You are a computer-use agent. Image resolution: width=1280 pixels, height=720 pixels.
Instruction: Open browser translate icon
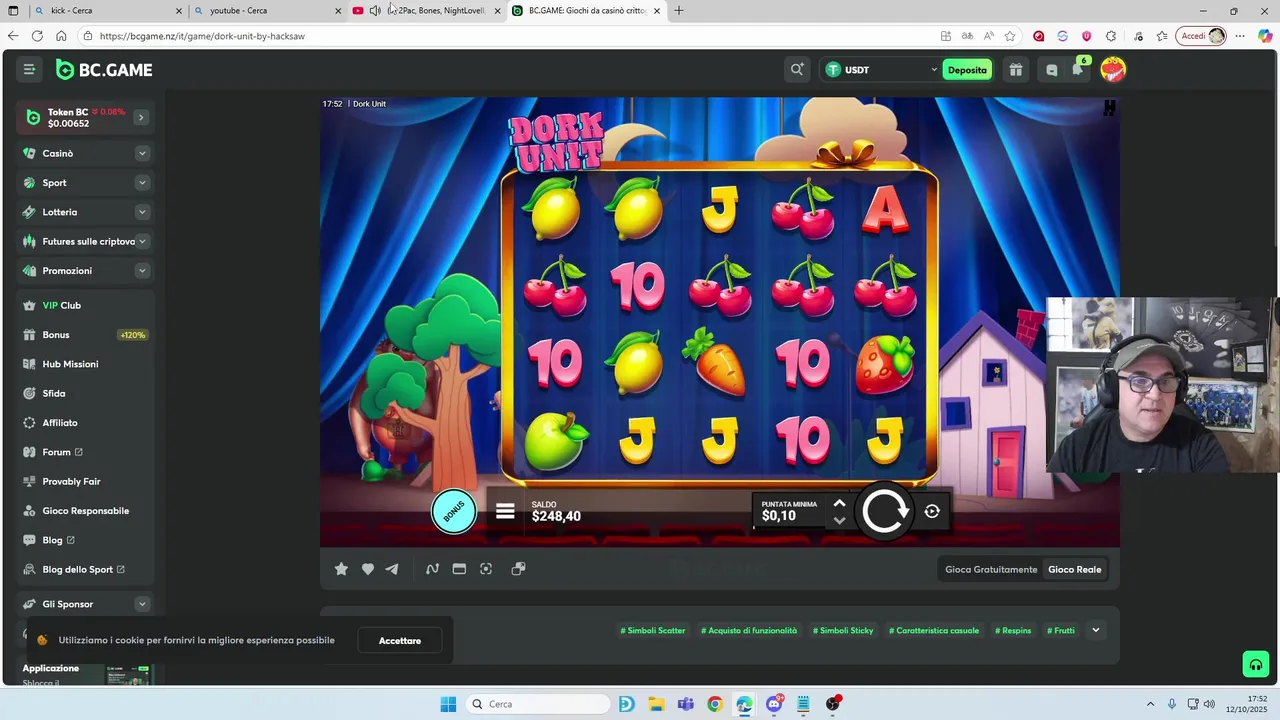tap(967, 36)
